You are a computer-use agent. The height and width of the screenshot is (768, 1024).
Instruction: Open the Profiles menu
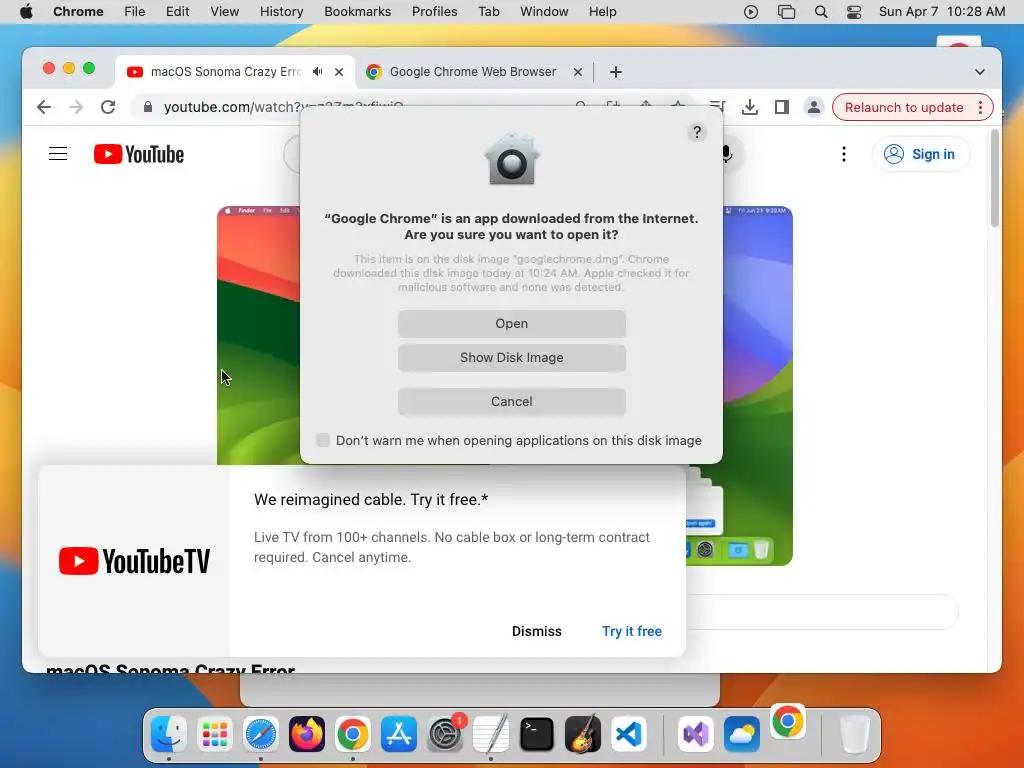click(x=434, y=12)
